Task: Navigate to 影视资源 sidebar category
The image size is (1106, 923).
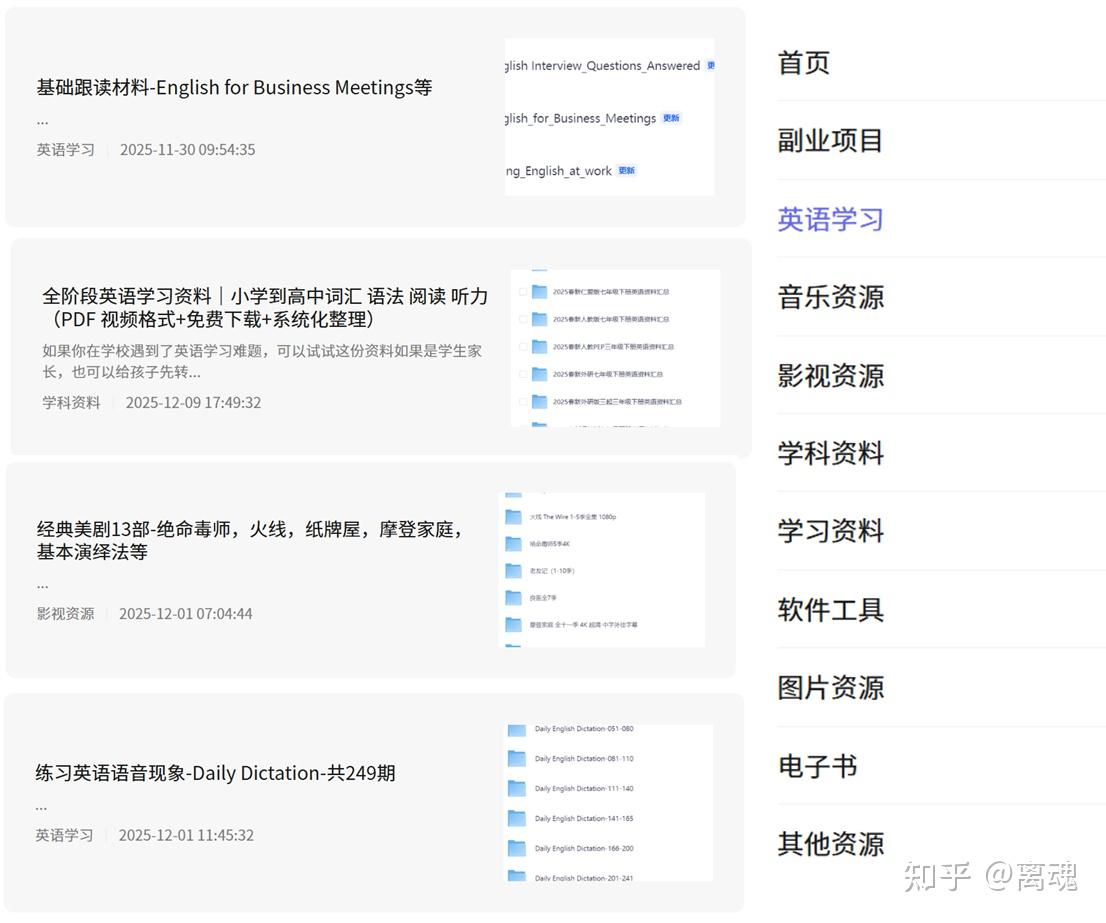Action: pos(830,375)
